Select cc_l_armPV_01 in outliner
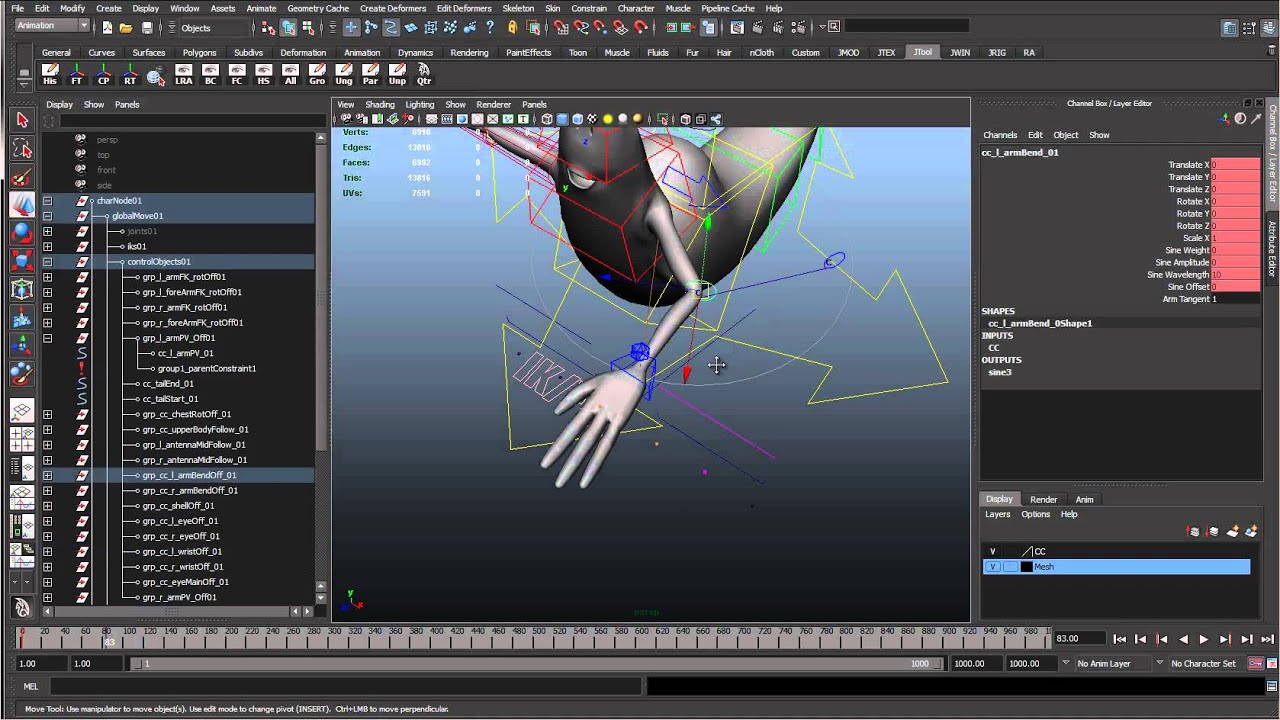Viewport: 1280px width, 720px height. (186, 353)
